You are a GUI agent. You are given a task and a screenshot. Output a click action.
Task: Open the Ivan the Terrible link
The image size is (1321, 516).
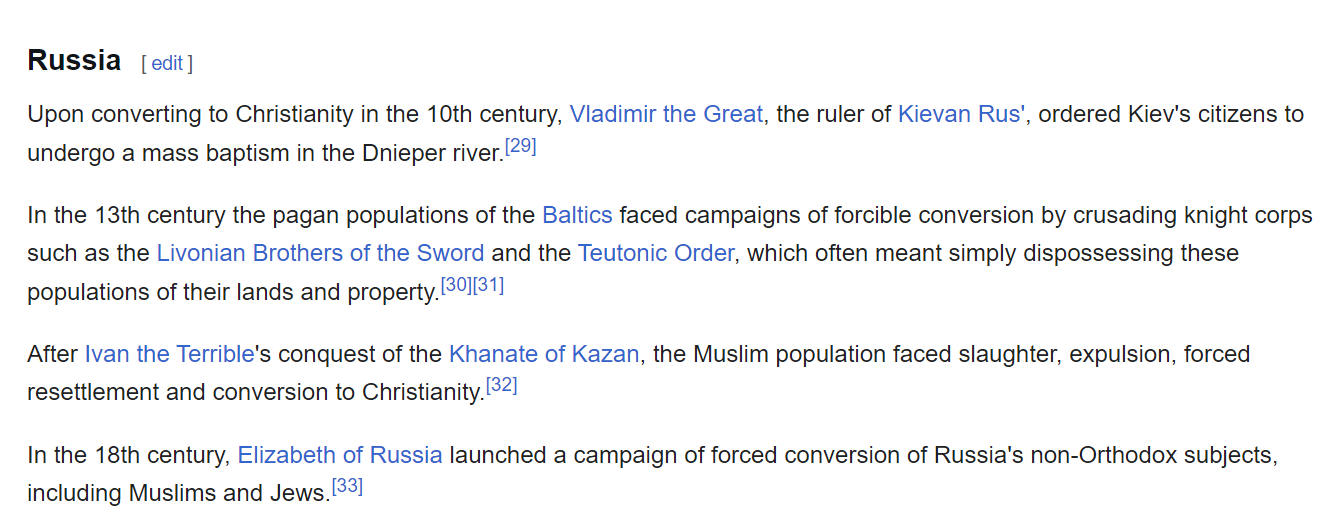click(169, 354)
